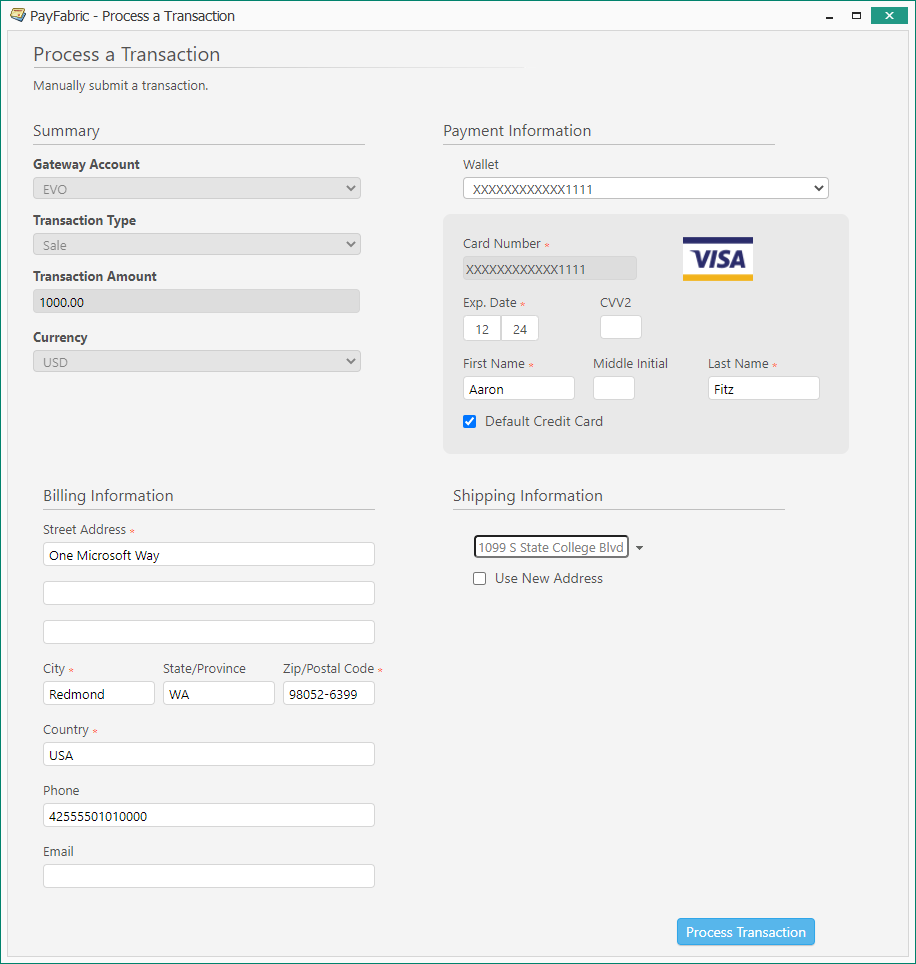Click the PayFabric app icon in title bar

coord(17,15)
